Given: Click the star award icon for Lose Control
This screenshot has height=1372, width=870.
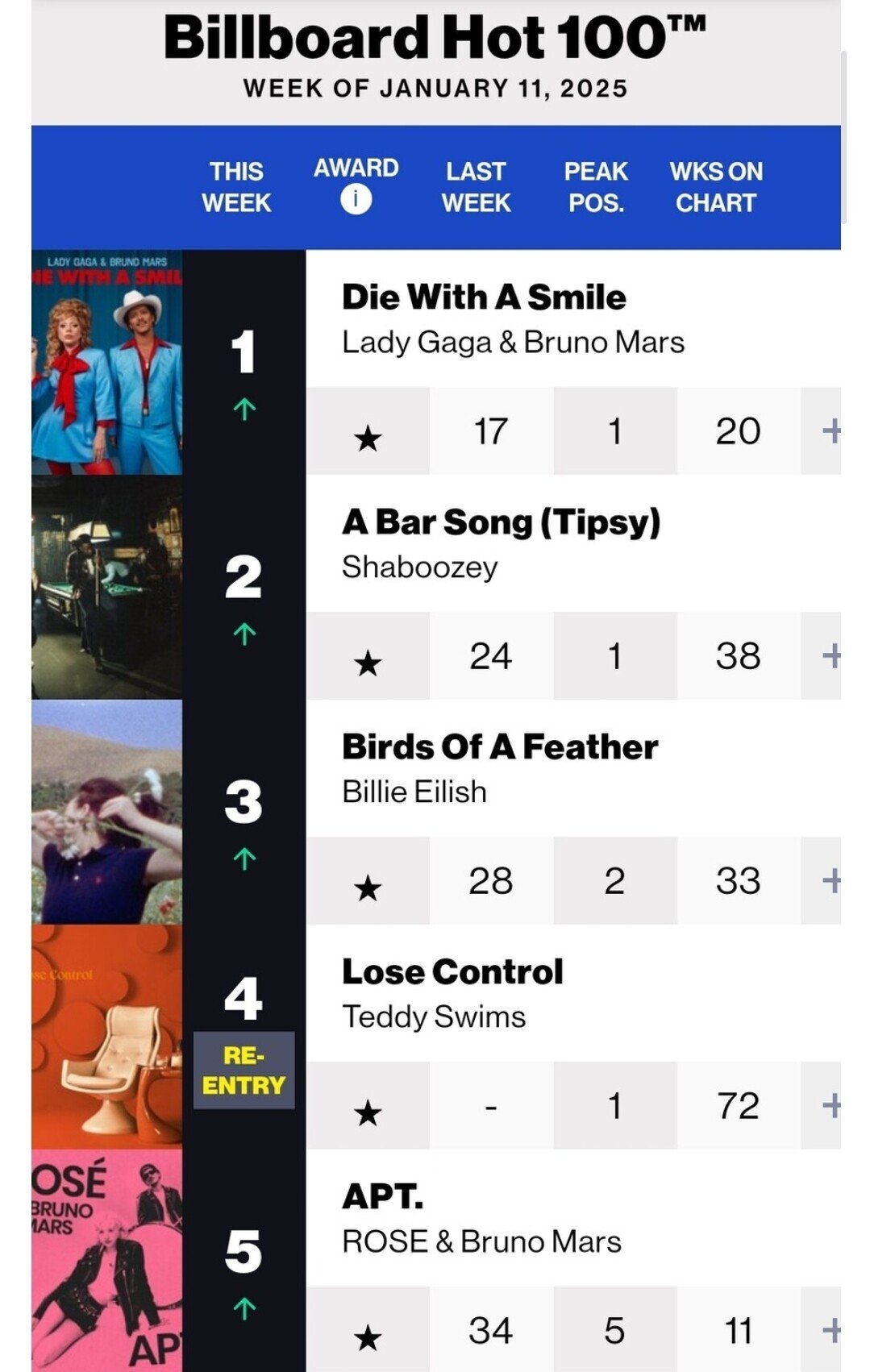Looking at the screenshot, I should point(368,1113).
